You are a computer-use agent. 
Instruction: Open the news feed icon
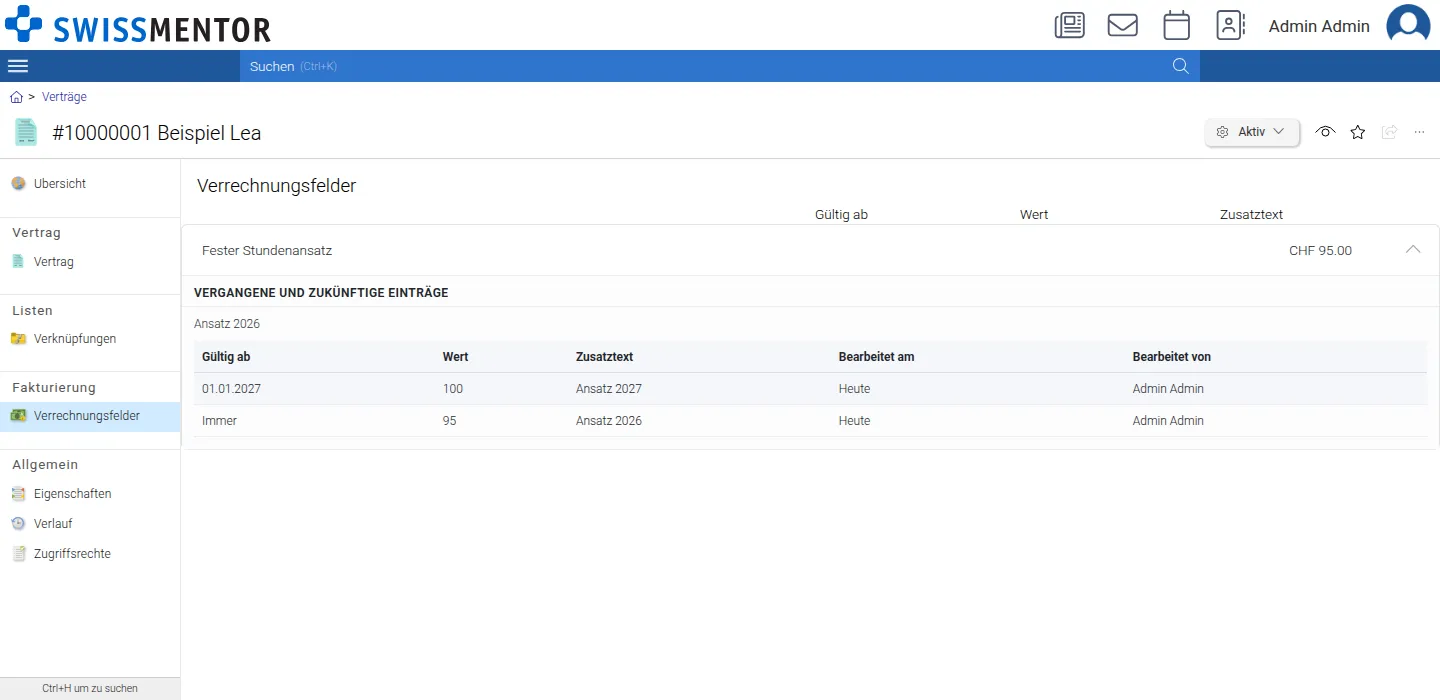[1070, 25]
